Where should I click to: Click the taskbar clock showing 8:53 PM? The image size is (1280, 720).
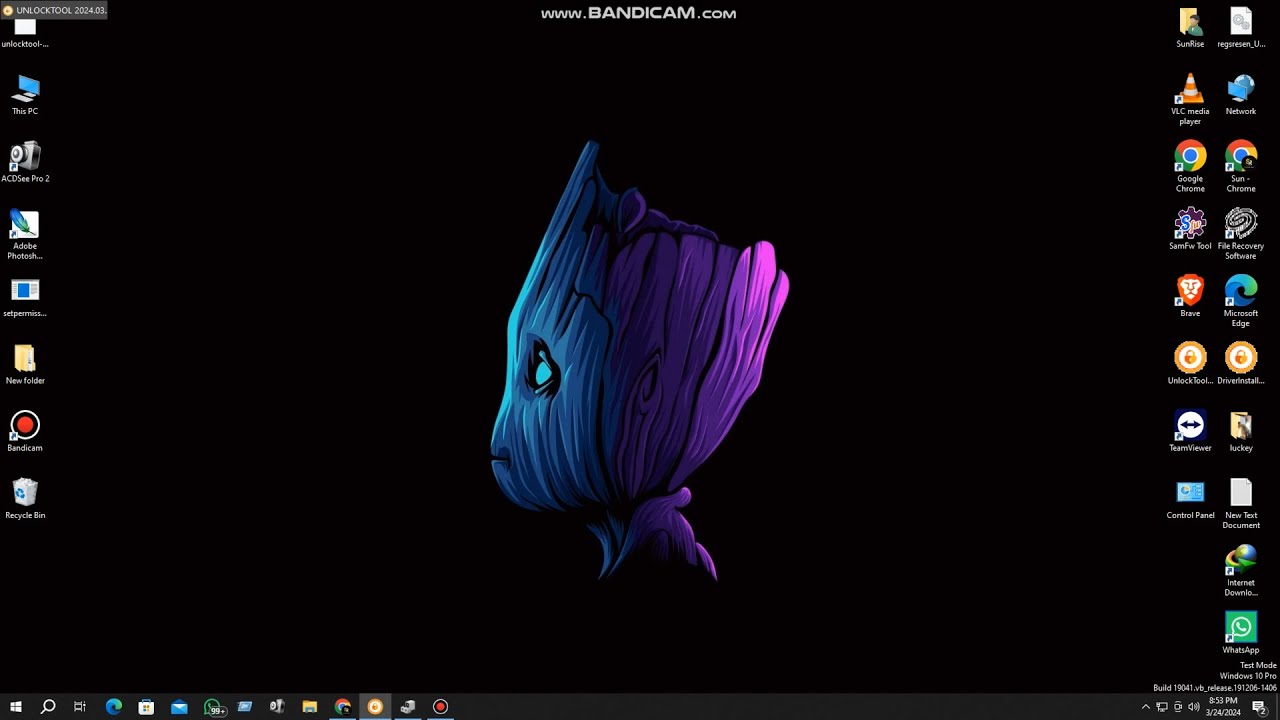1223,707
